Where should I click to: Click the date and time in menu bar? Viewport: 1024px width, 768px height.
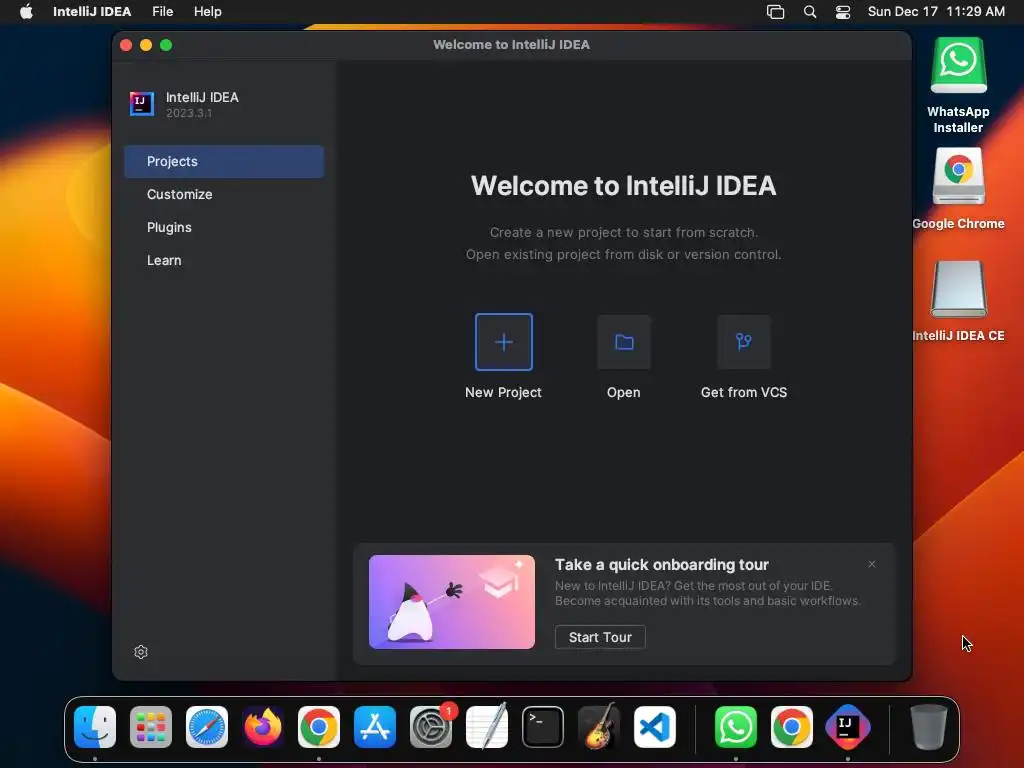[936, 11]
